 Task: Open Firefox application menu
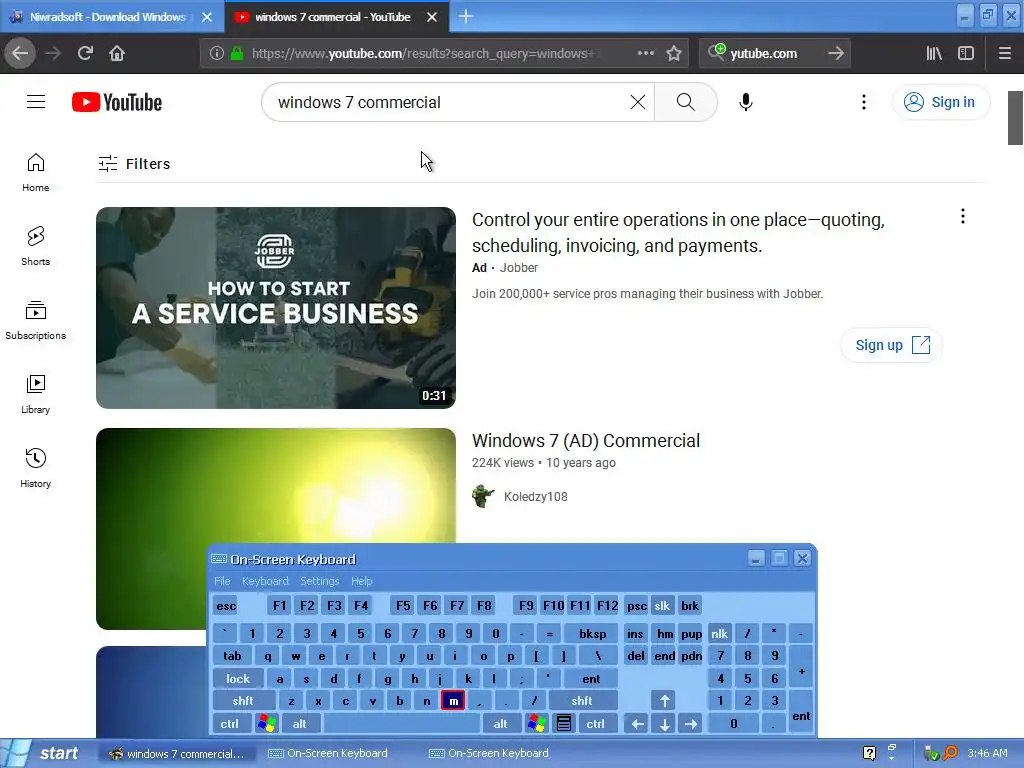pyautogui.click(x=1005, y=53)
